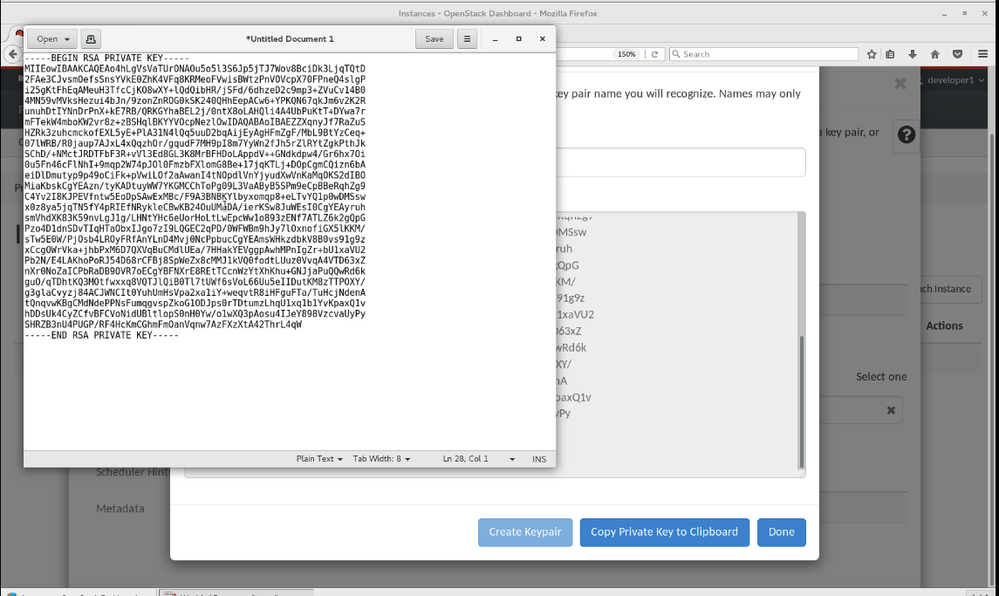Save the Untitled Document 1 file
The width and height of the screenshot is (999, 596).
(434, 39)
